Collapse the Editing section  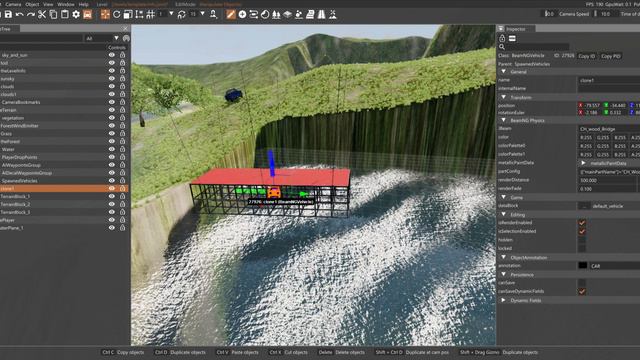[x=504, y=214]
